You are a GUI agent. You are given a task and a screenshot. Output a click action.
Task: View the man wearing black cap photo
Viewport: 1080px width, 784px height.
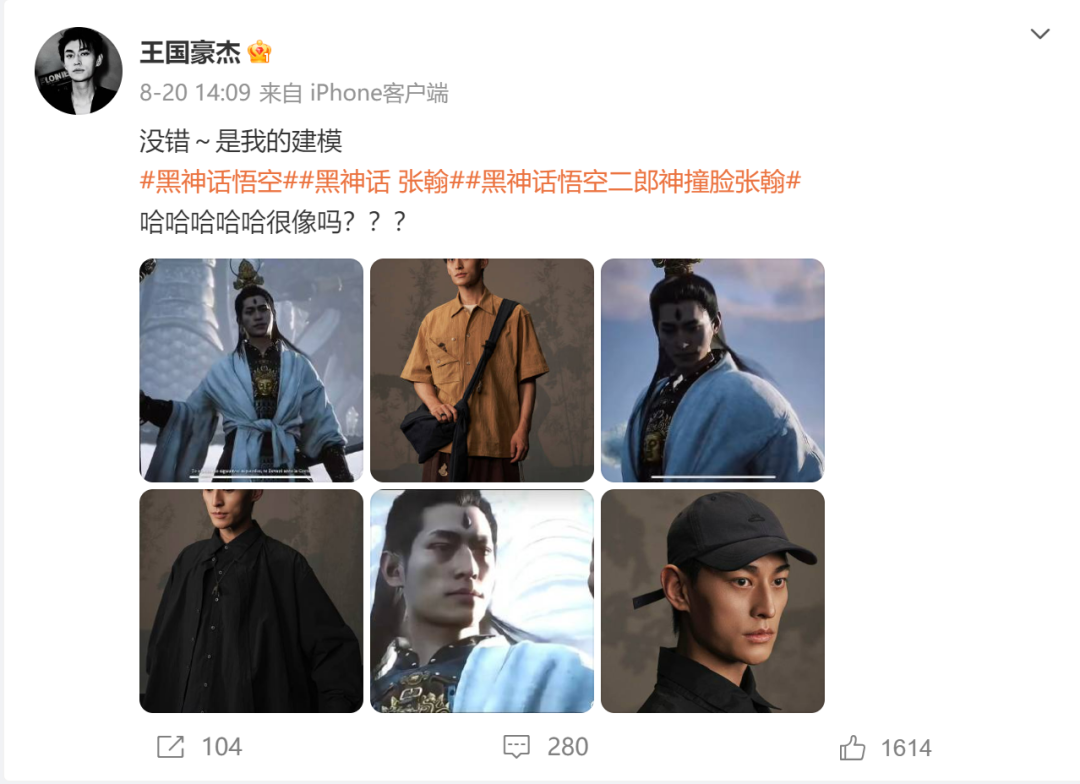click(713, 601)
